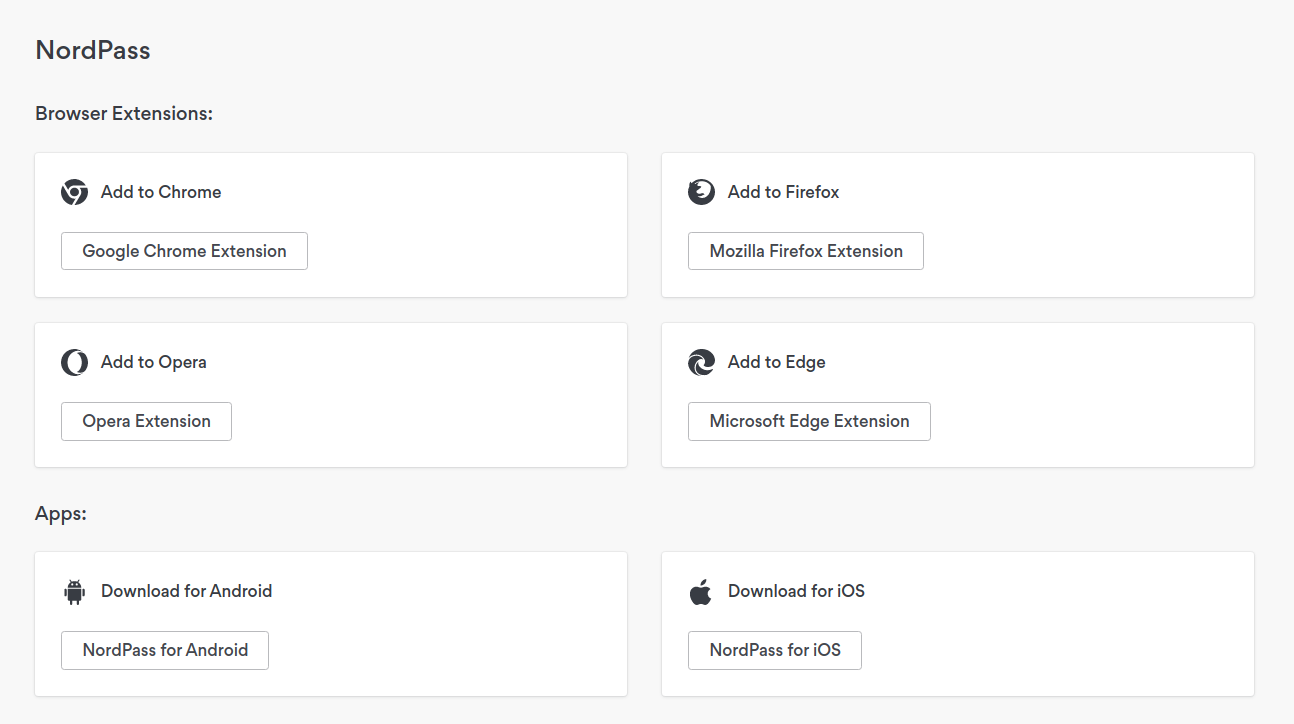Click the Apple logo icon
This screenshot has height=724, width=1294.
pyautogui.click(x=701, y=592)
